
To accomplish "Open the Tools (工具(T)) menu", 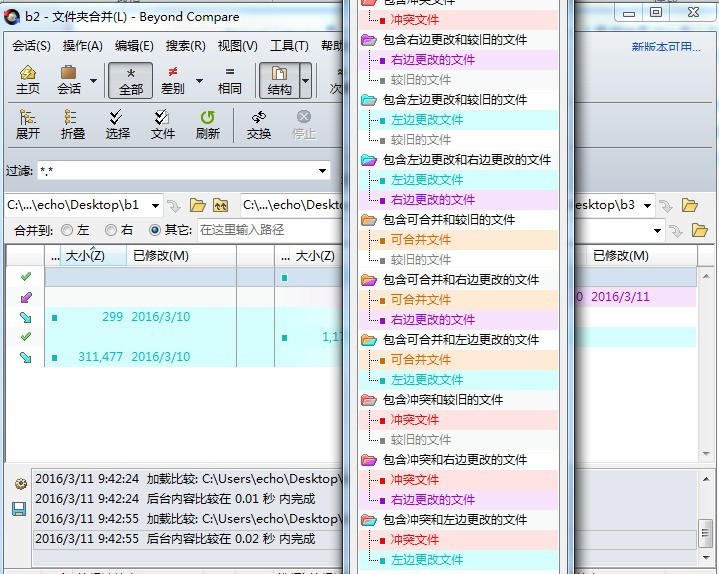I will tap(289, 45).
